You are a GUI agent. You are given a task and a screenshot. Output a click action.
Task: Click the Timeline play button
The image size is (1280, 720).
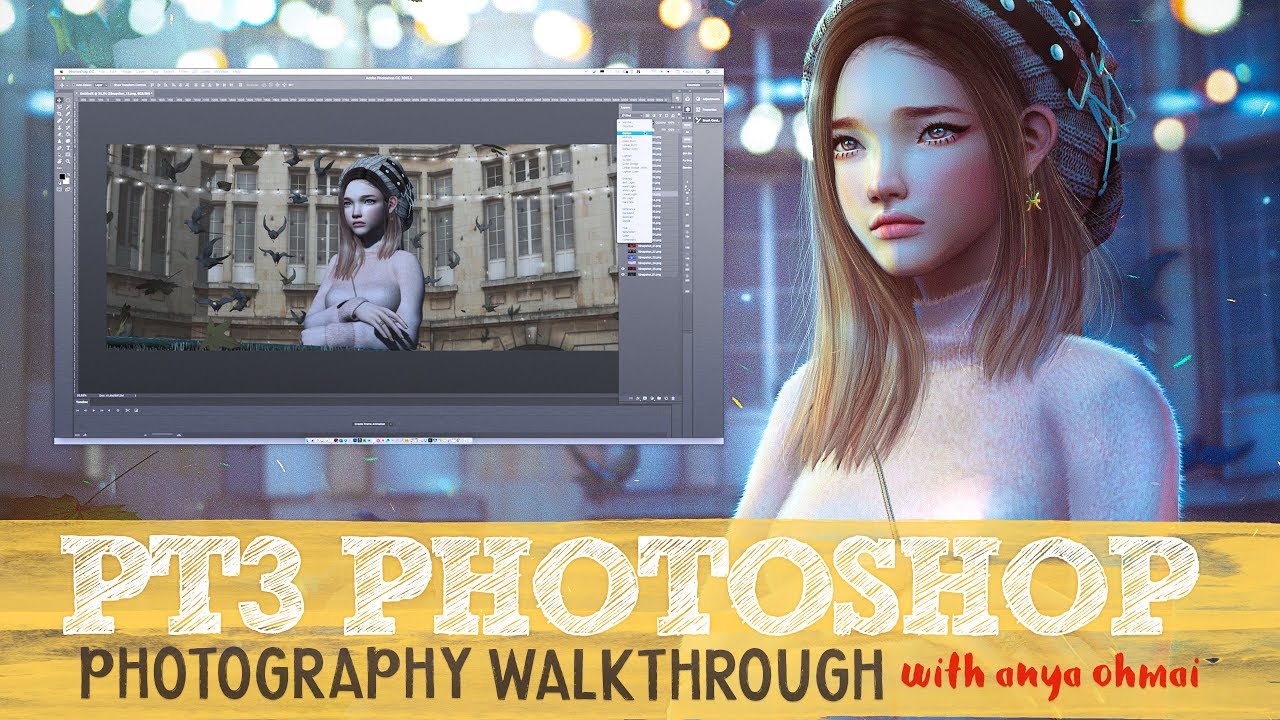point(94,410)
